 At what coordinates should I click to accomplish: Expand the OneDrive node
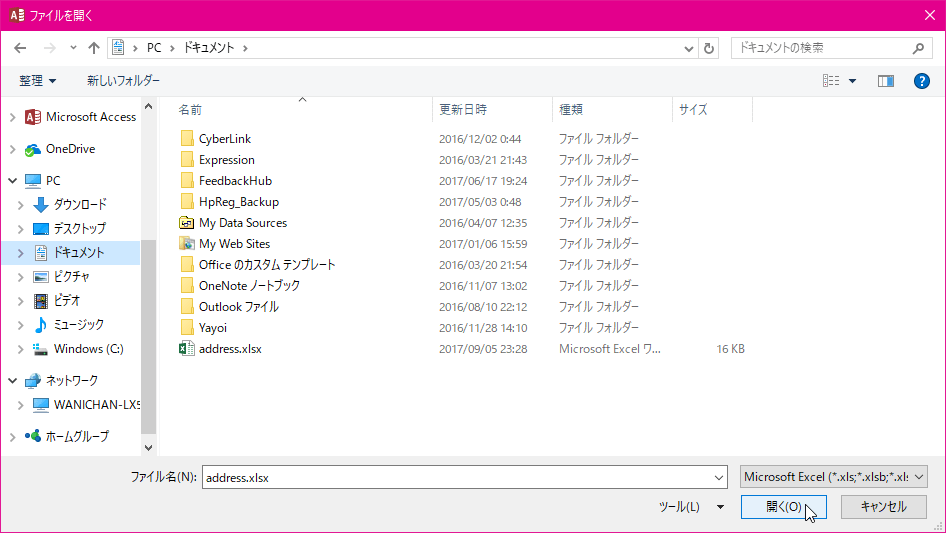tap(13, 149)
